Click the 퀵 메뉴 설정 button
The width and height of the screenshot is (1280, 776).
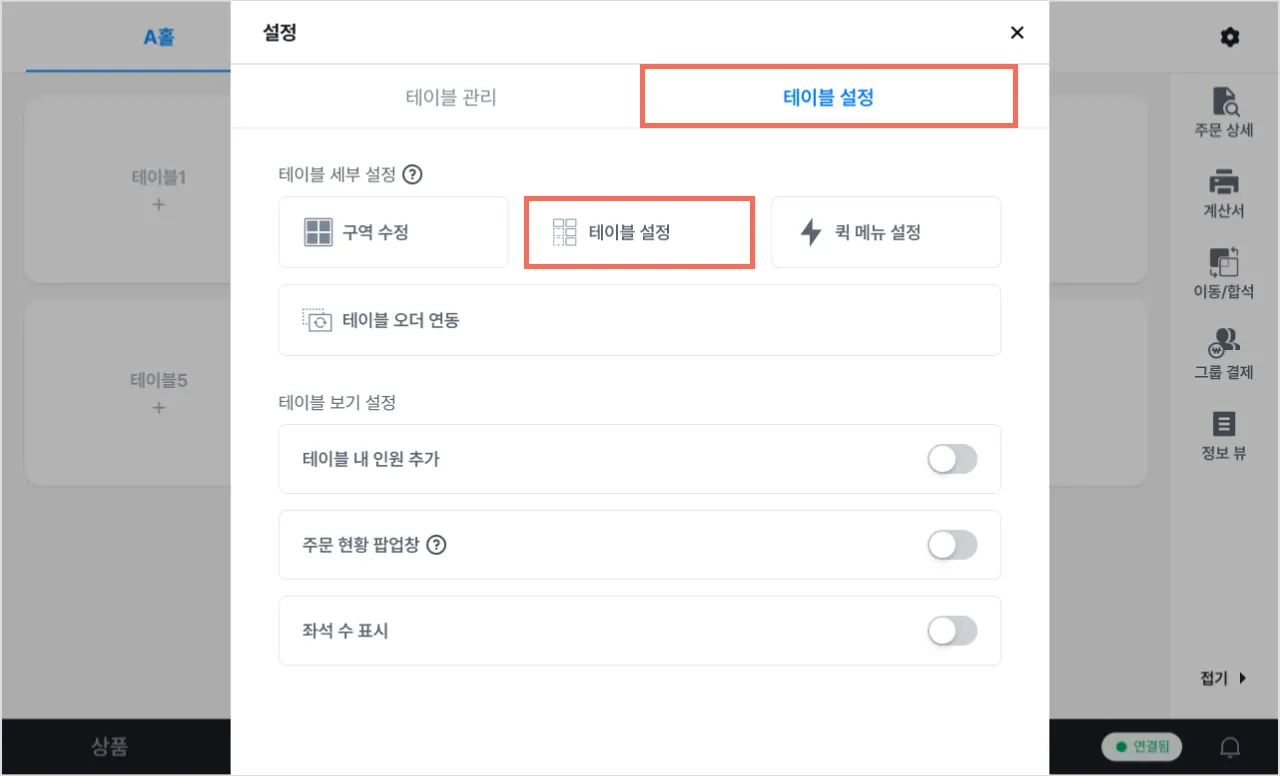pyautogui.click(x=885, y=232)
